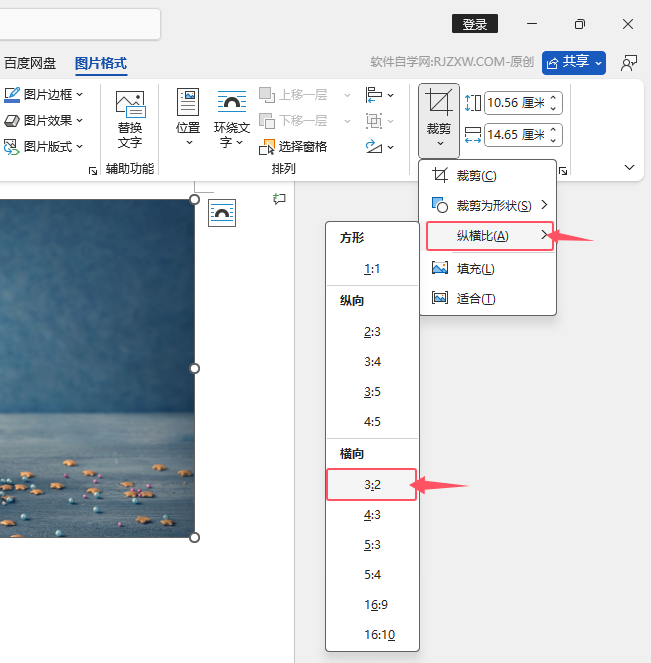Click the Login (登录) button
Viewport: 651px width, 663px height.
475,24
